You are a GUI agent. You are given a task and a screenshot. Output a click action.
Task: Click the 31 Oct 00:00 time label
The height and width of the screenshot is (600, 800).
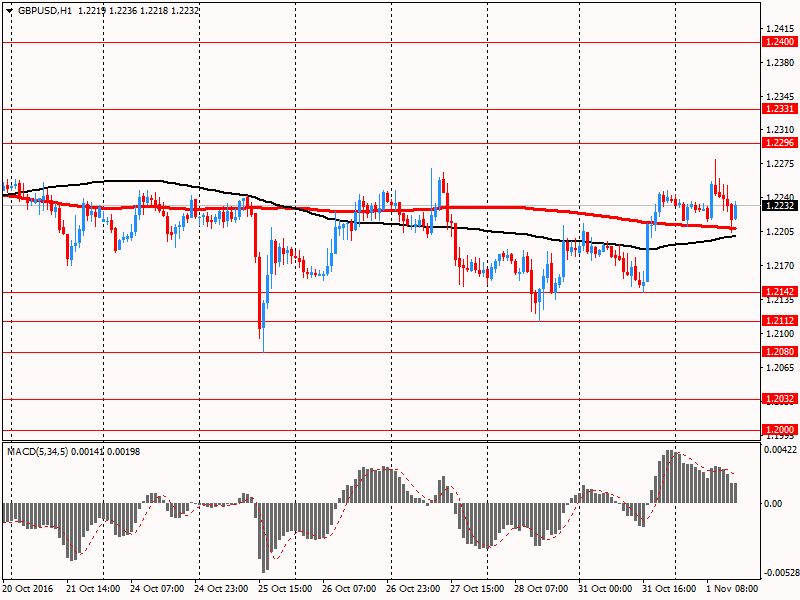point(605,589)
